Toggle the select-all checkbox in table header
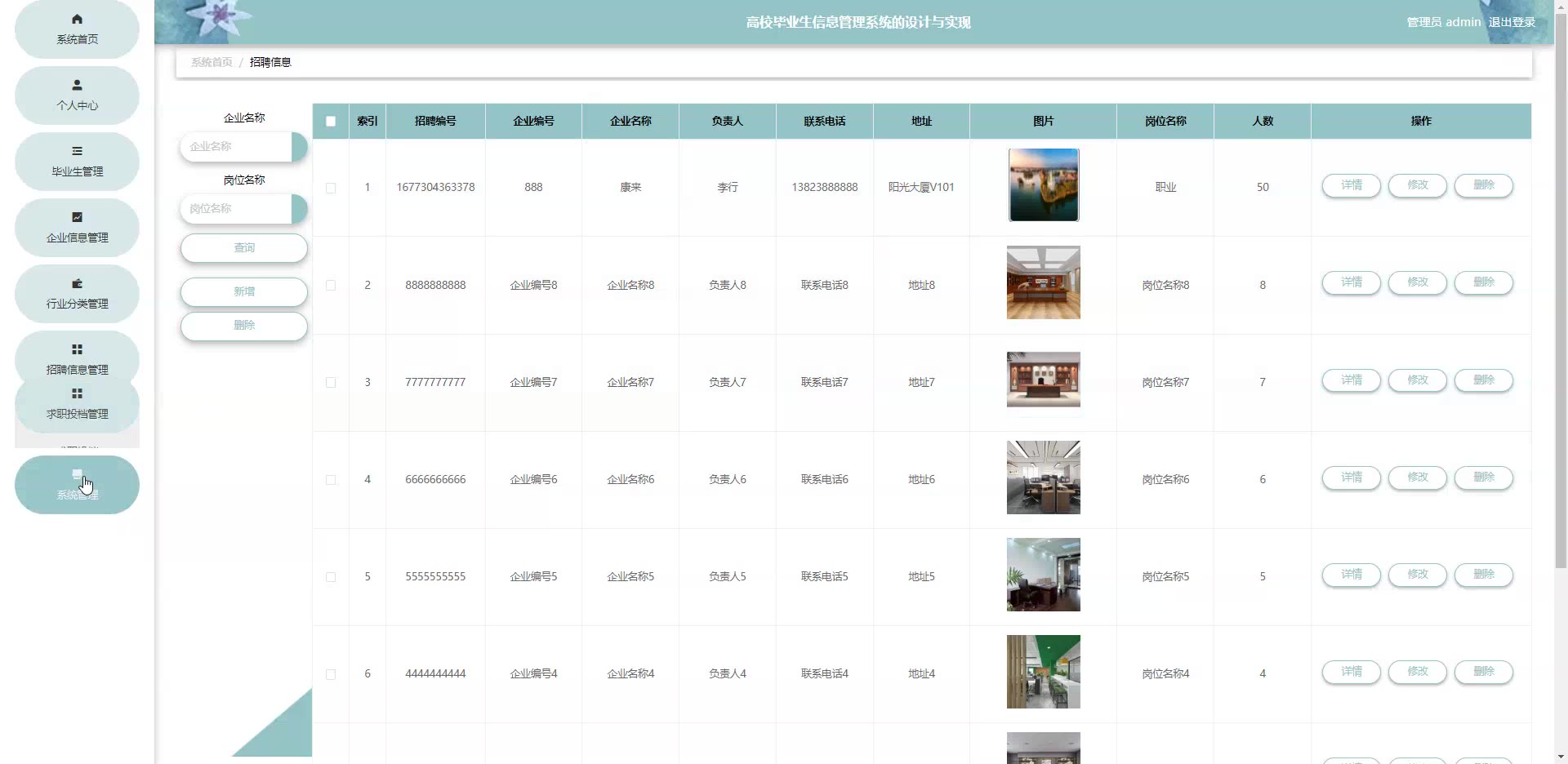Image resolution: width=1568 pixels, height=764 pixels. point(331,122)
